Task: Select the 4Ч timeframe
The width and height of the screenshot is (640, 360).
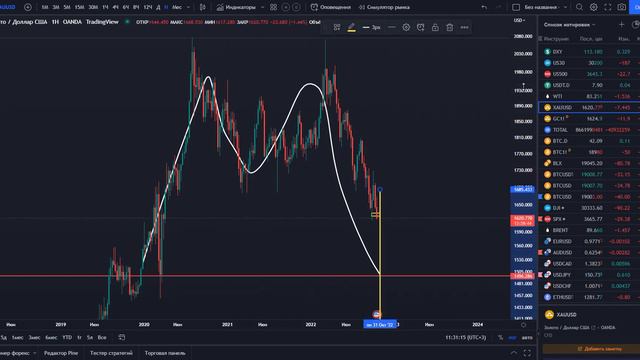Action: click(x=116, y=7)
